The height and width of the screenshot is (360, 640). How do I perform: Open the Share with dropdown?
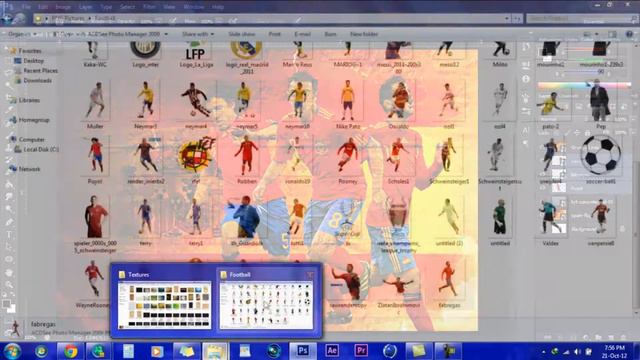198,34
